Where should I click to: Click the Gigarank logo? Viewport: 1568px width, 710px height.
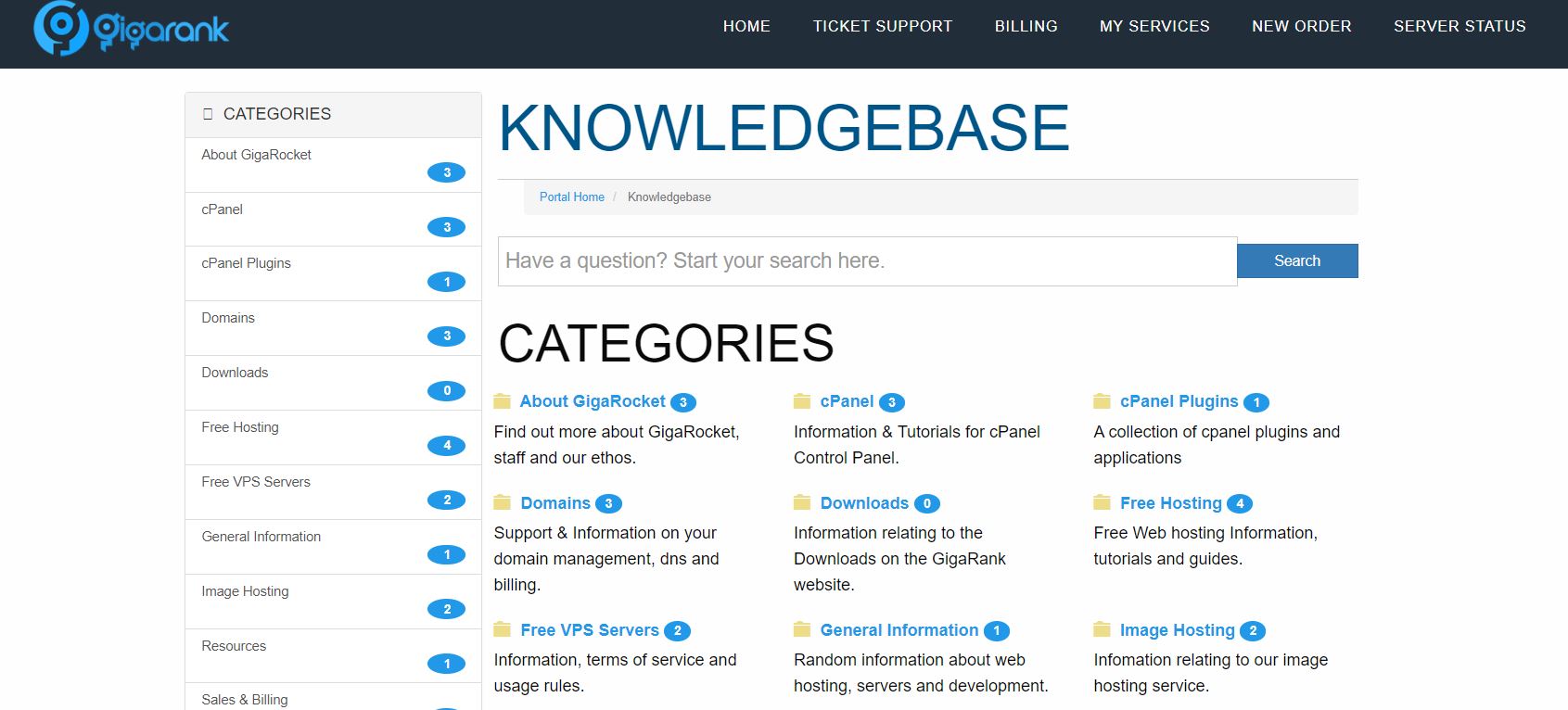tap(131, 28)
